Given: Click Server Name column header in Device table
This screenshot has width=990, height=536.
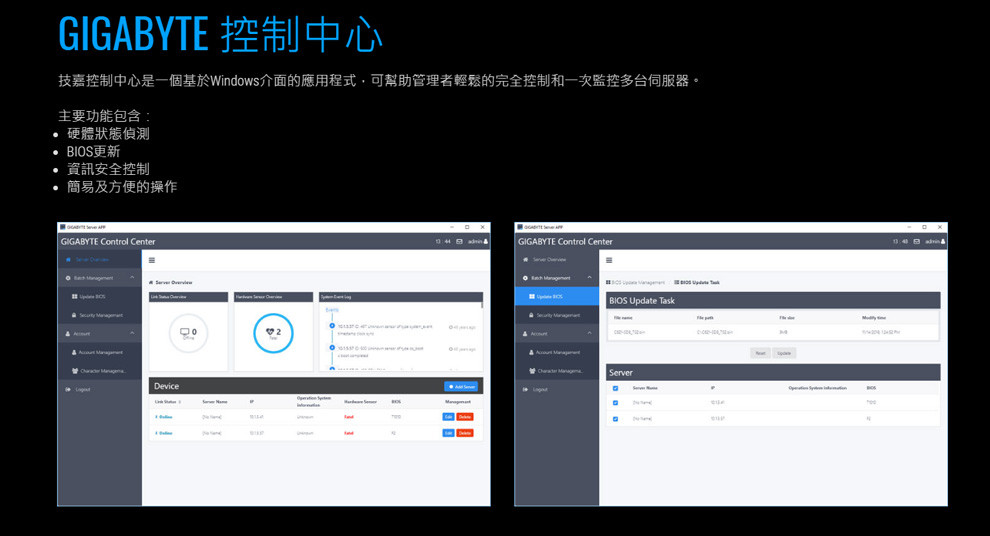Looking at the screenshot, I should point(215,402).
